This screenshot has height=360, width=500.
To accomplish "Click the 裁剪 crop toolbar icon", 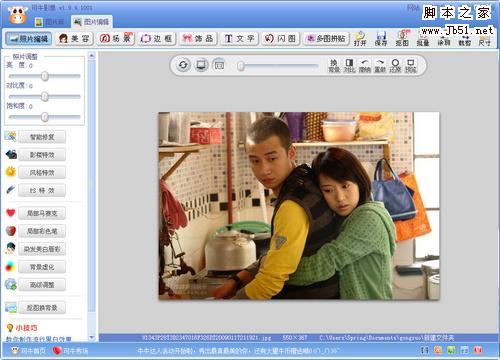I will (464, 39).
